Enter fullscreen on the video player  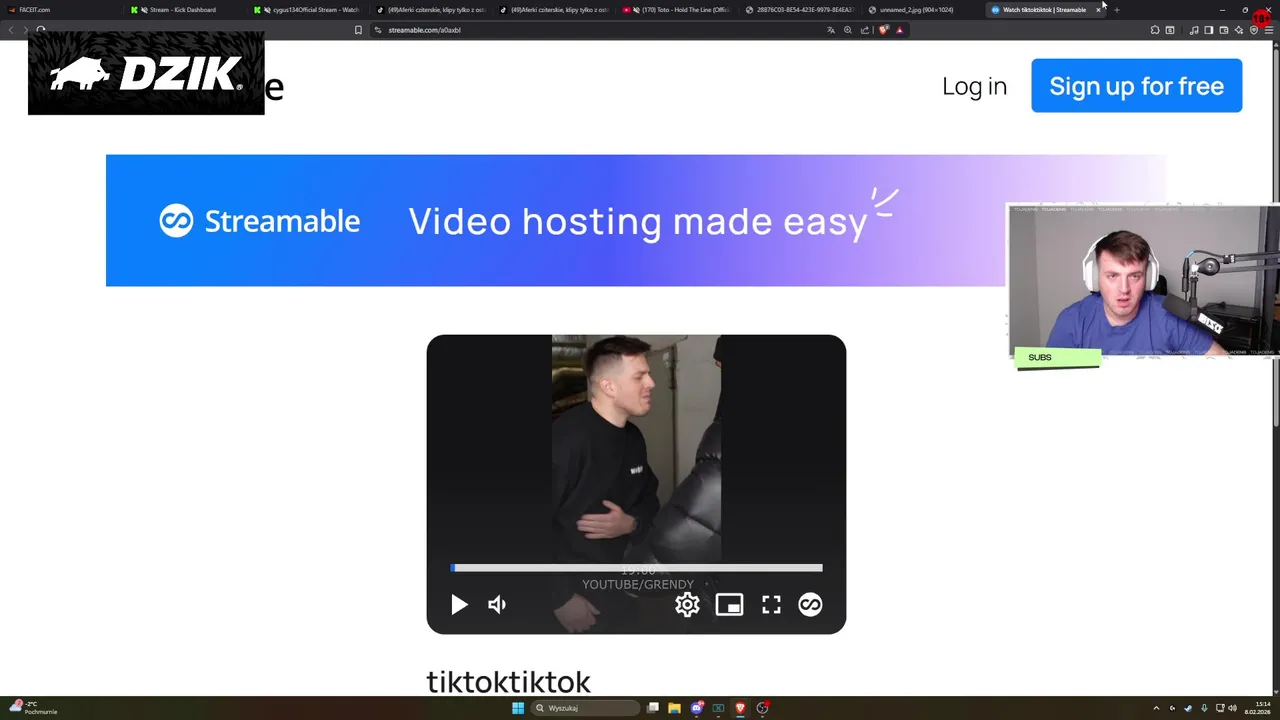(771, 604)
